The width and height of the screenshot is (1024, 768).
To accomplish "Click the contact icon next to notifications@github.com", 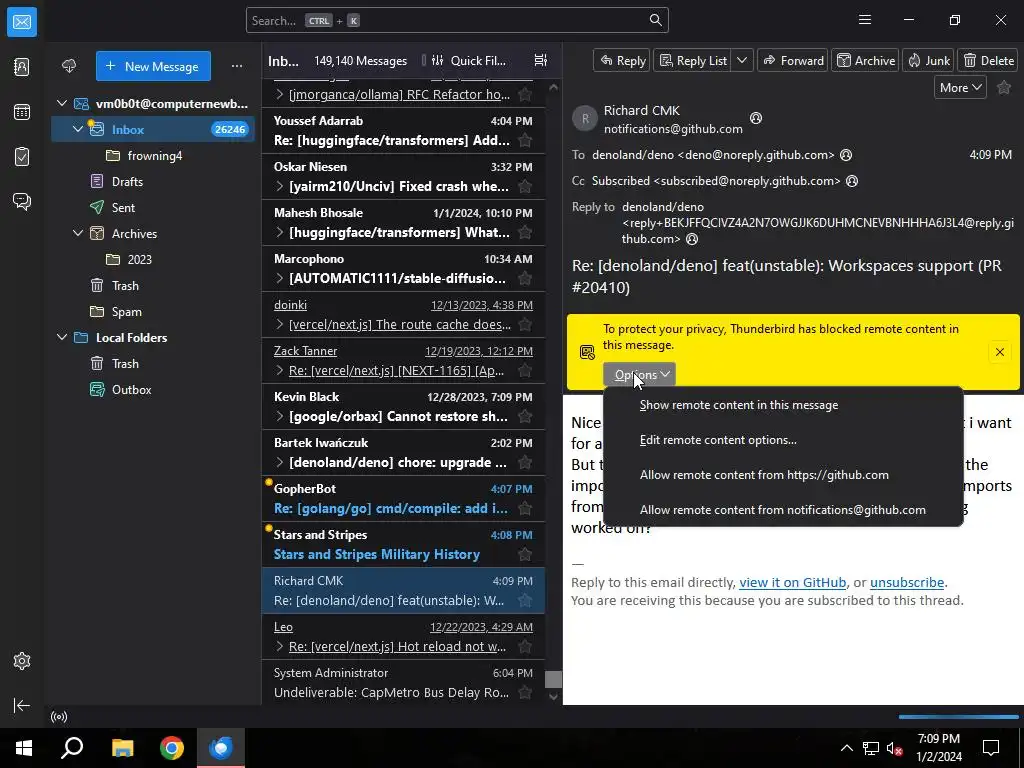I will tap(756, 118).
